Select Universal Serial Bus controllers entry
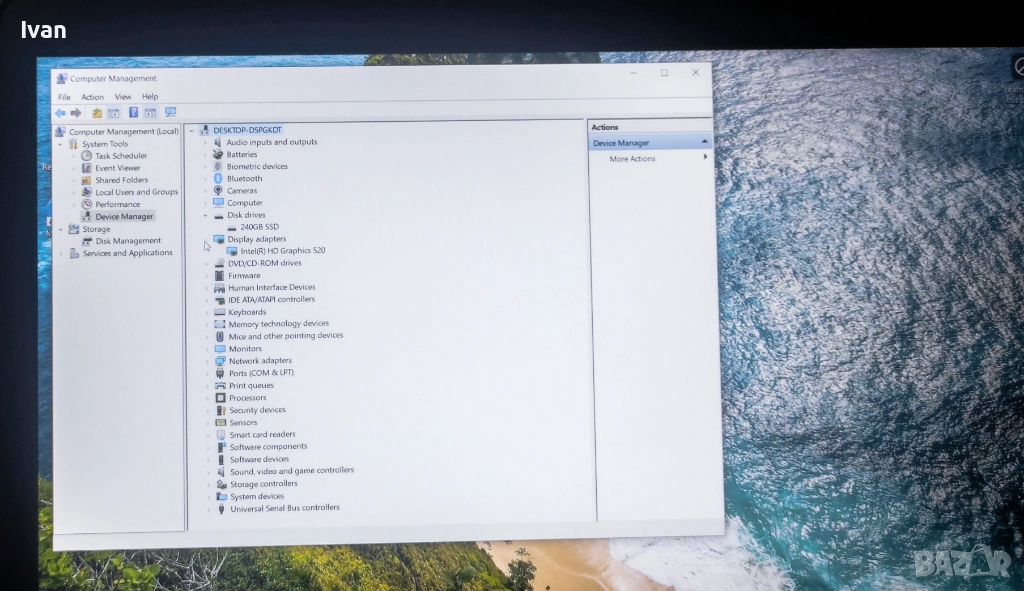Screen dimensions: 1024x591 coord(284,508)
